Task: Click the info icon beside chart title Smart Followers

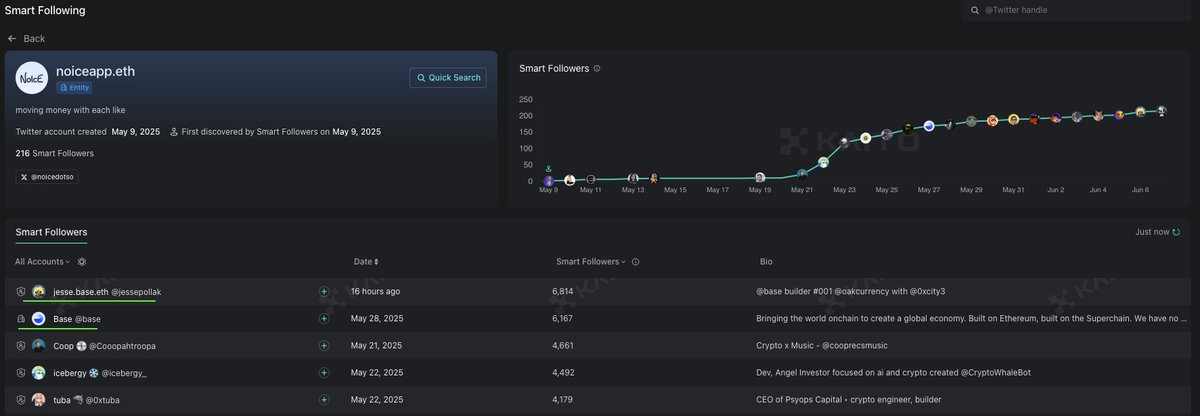Action: tap(597, 69)
